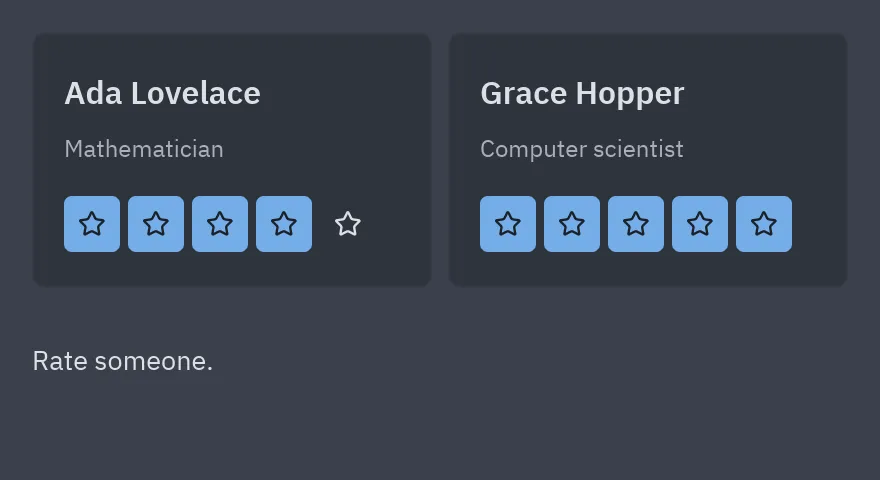
Task: Set Grace Hopper rating to three stars
Action: [636, 224]
